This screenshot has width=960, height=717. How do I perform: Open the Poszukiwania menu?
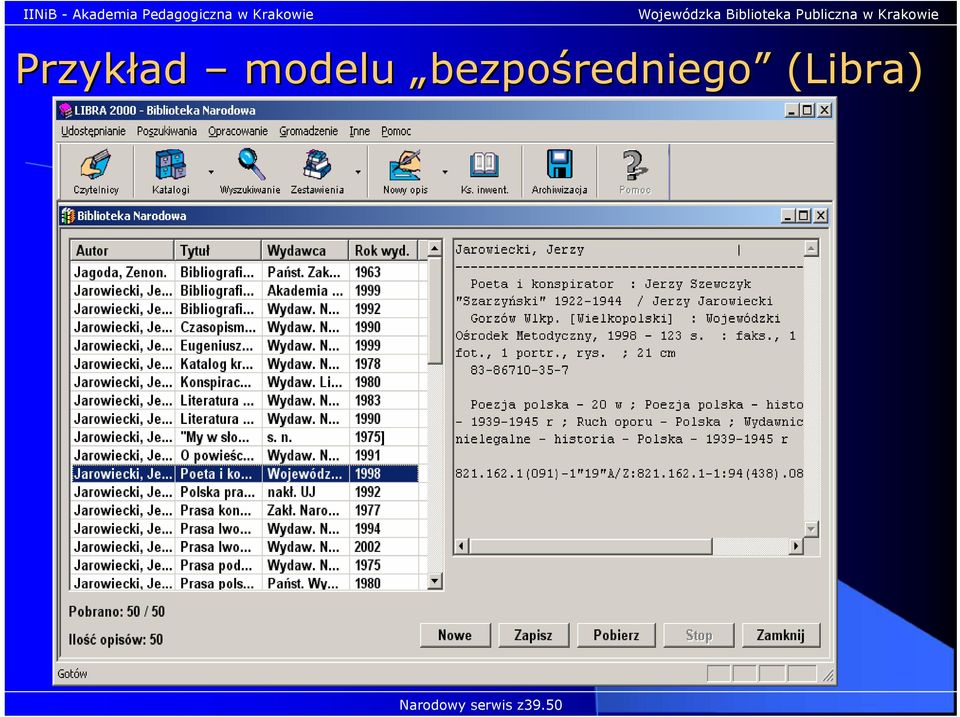(167, 131)
